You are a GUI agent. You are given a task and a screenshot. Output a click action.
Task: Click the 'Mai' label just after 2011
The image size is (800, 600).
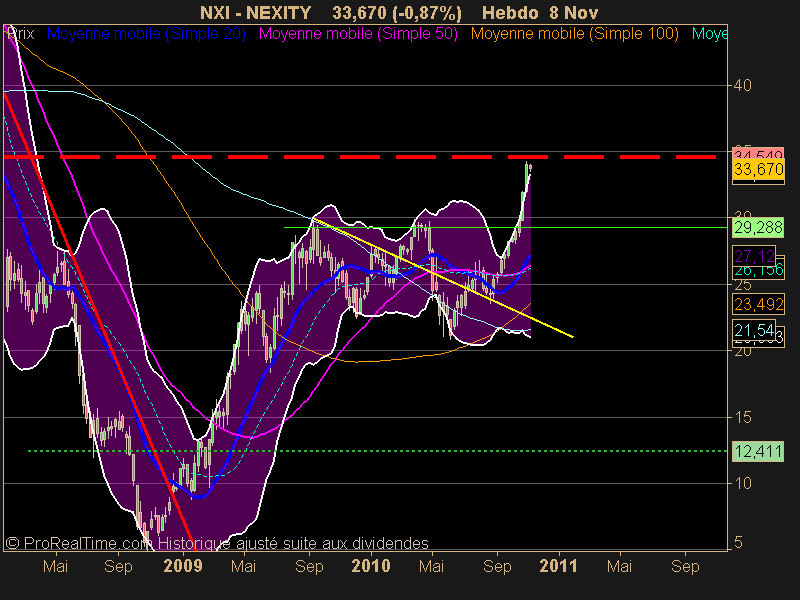click(619, 566)
